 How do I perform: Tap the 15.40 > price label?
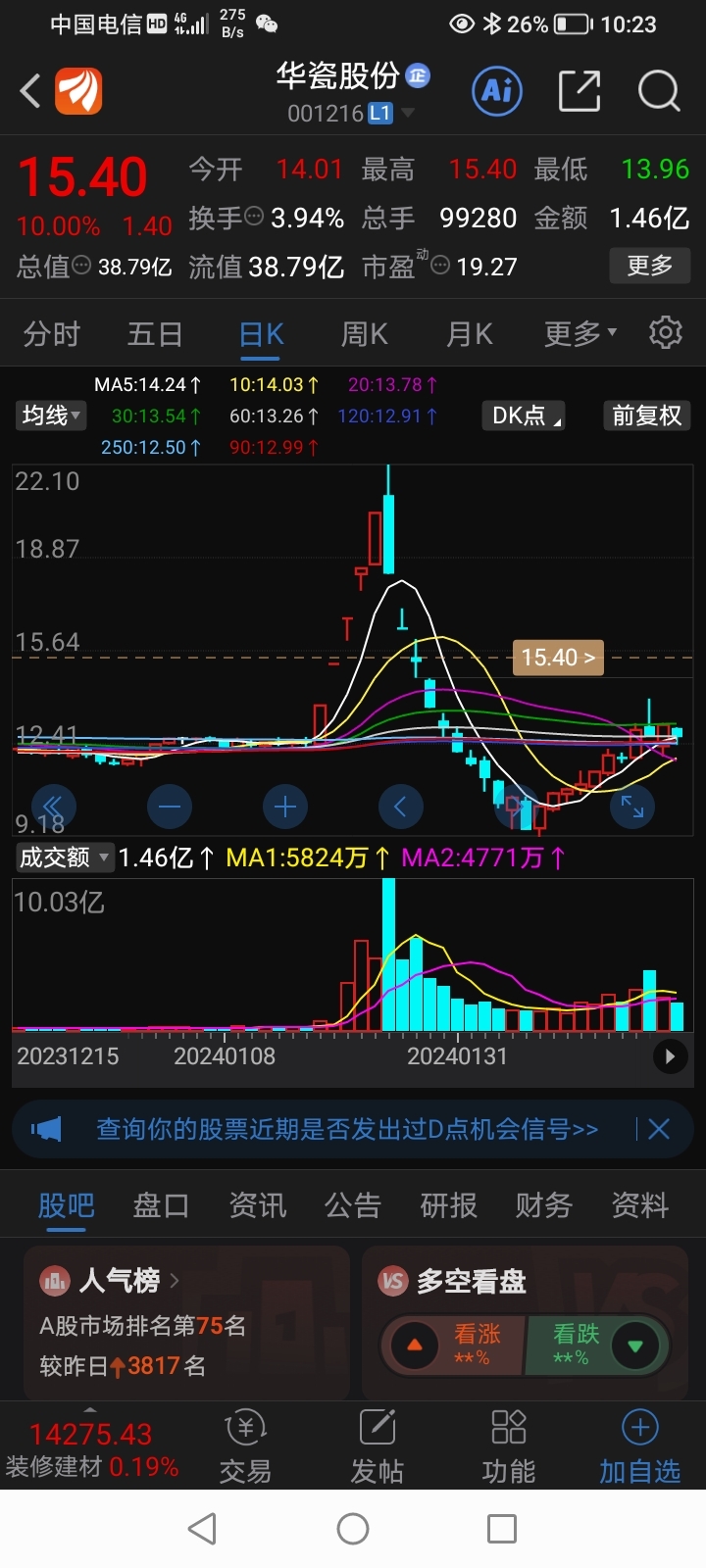pyautogui.click(x=558, y=658)
